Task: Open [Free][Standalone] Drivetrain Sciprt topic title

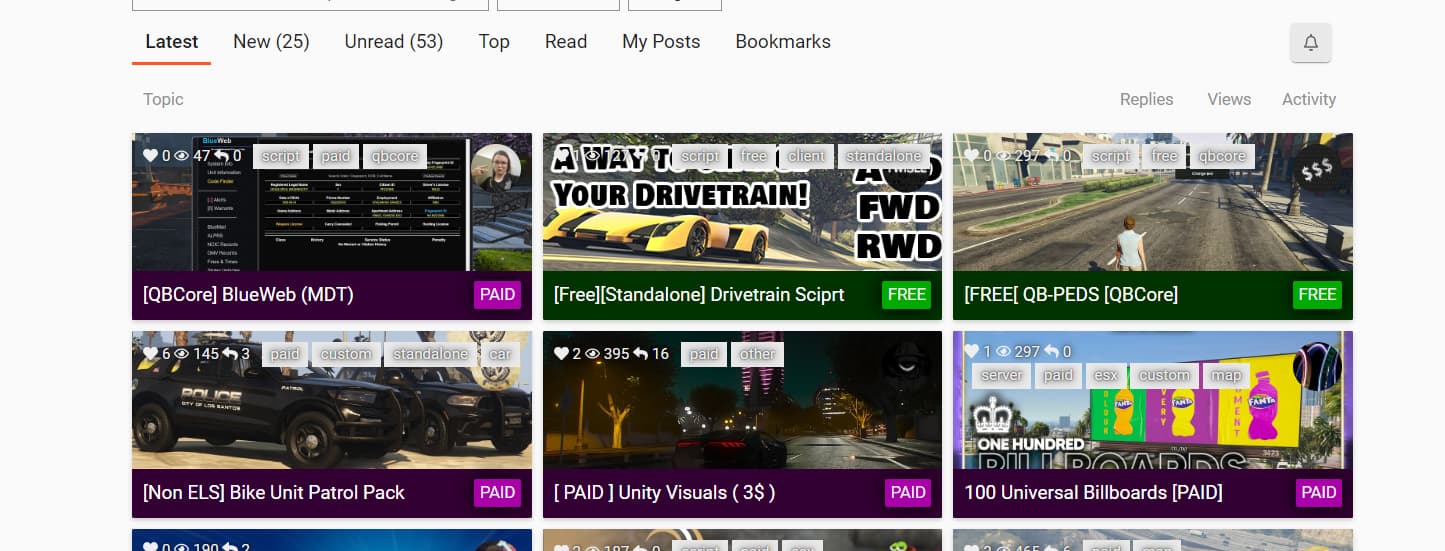Action: pos(699,295)
